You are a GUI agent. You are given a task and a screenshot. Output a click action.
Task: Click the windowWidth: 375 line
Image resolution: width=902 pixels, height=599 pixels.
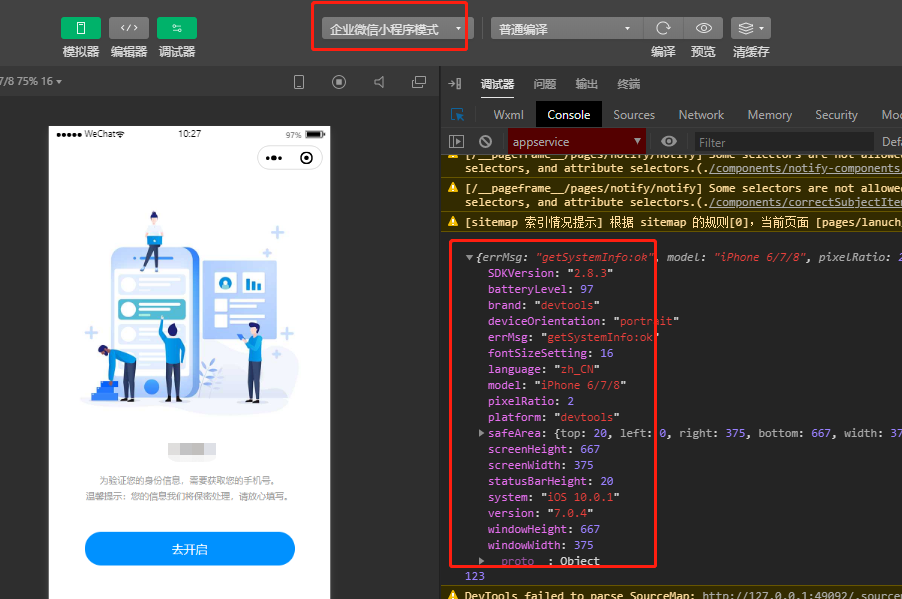point(540,545)
